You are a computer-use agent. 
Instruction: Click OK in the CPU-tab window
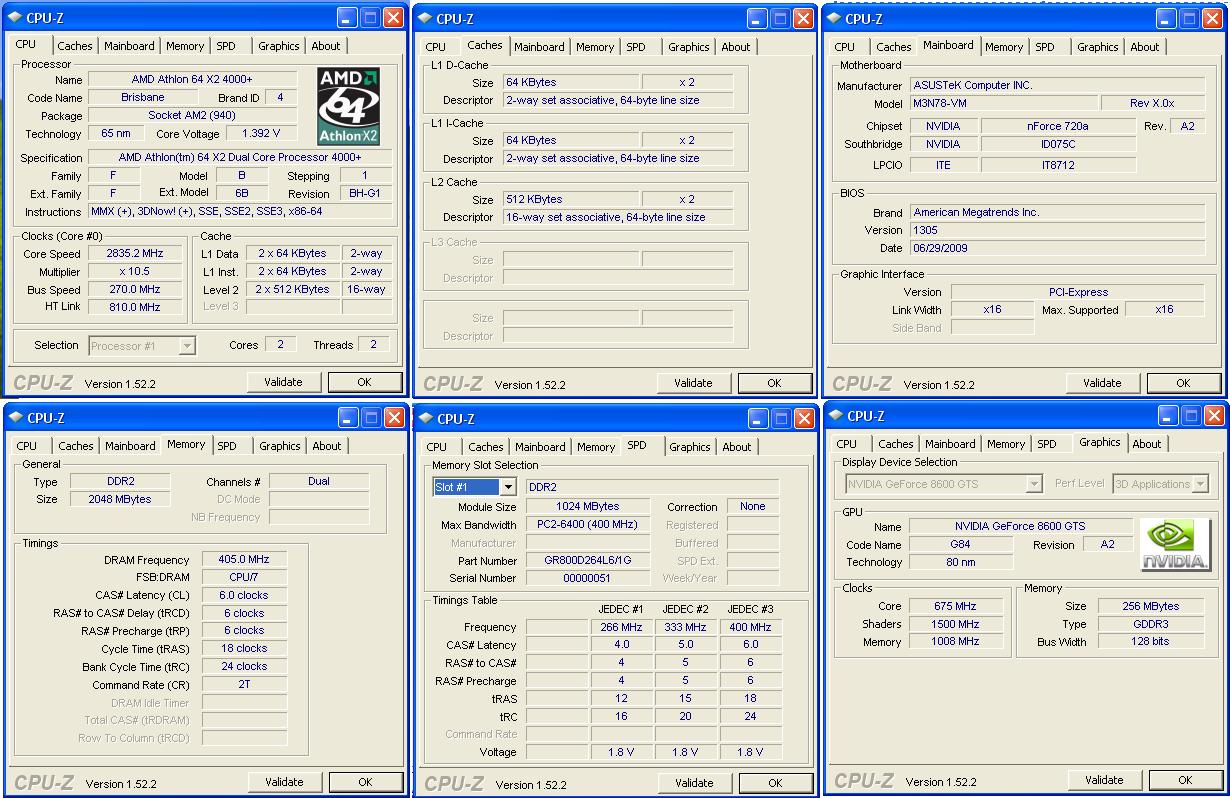pos(364,382)
